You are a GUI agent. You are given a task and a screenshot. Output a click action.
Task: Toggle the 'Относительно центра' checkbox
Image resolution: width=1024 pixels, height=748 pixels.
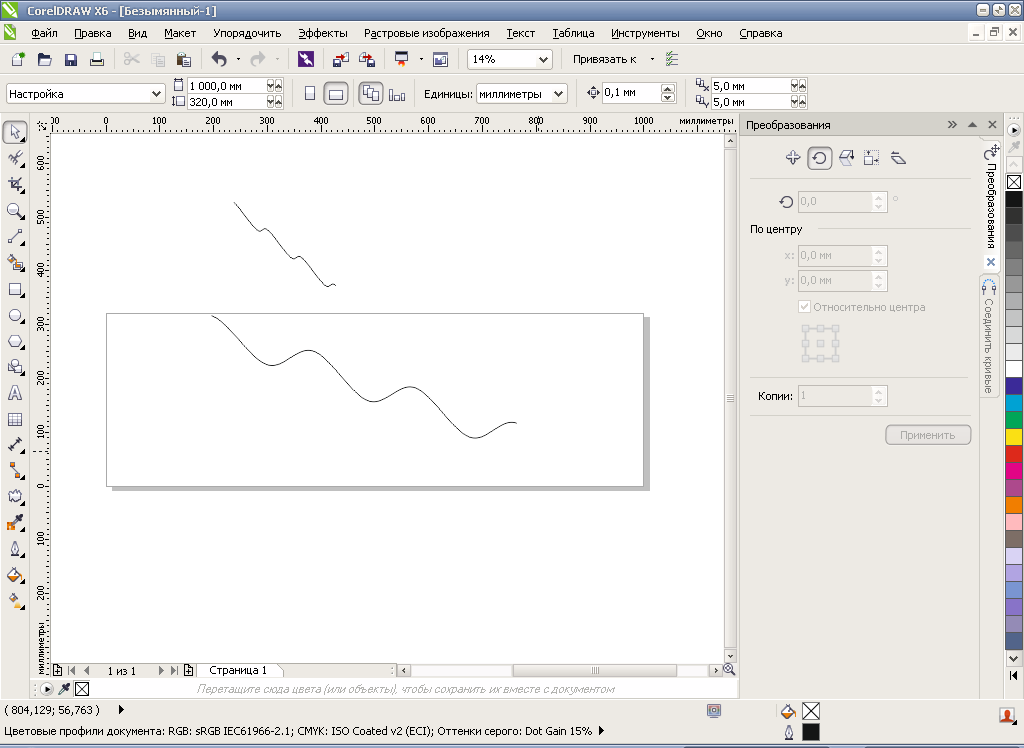(805, 307)
